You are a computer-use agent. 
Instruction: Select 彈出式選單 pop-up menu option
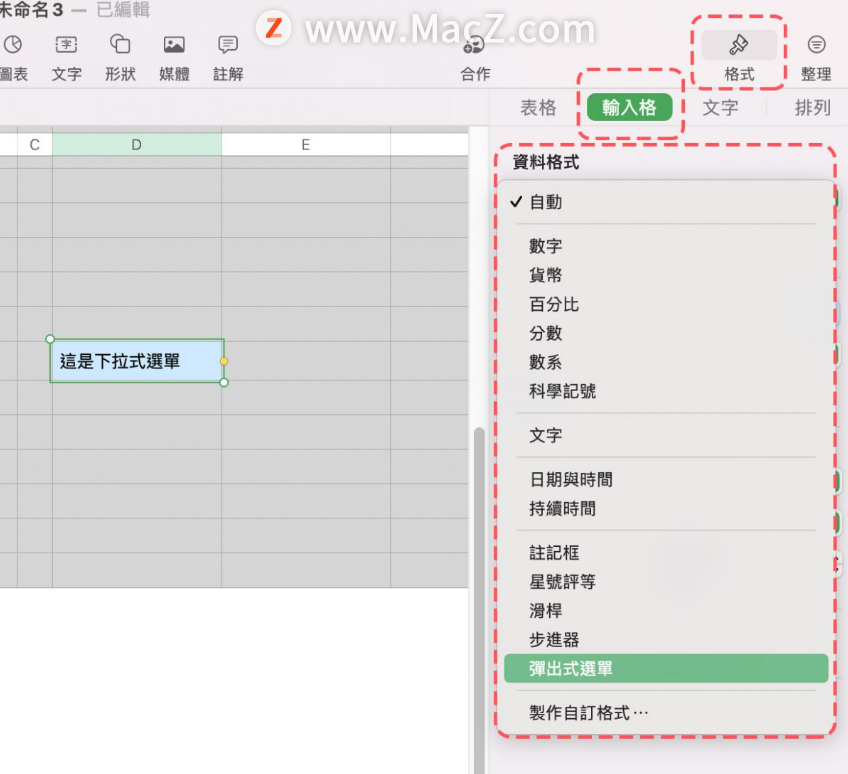click(x=666, y=669)
